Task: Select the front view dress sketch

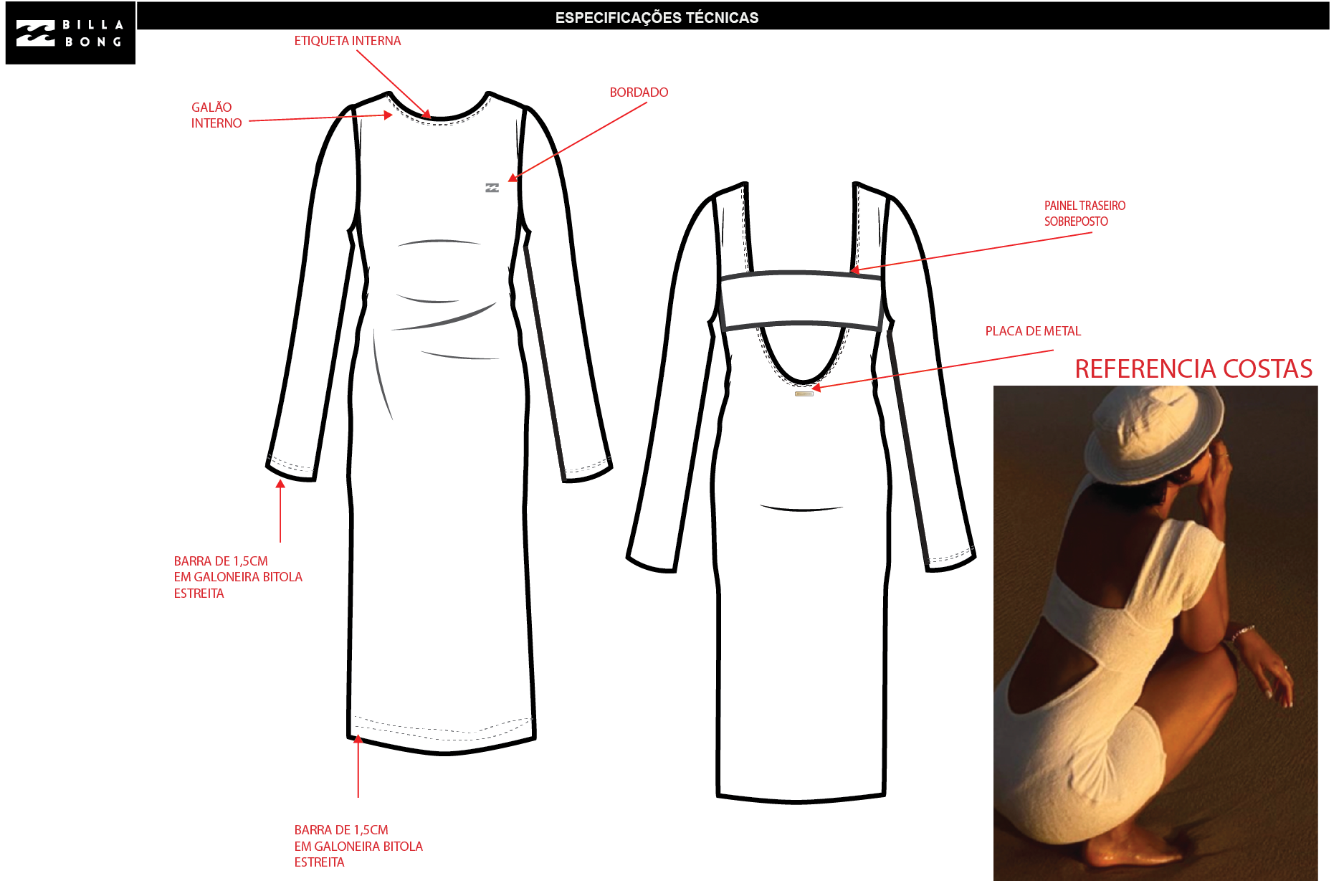Action: tap(439, 423)
